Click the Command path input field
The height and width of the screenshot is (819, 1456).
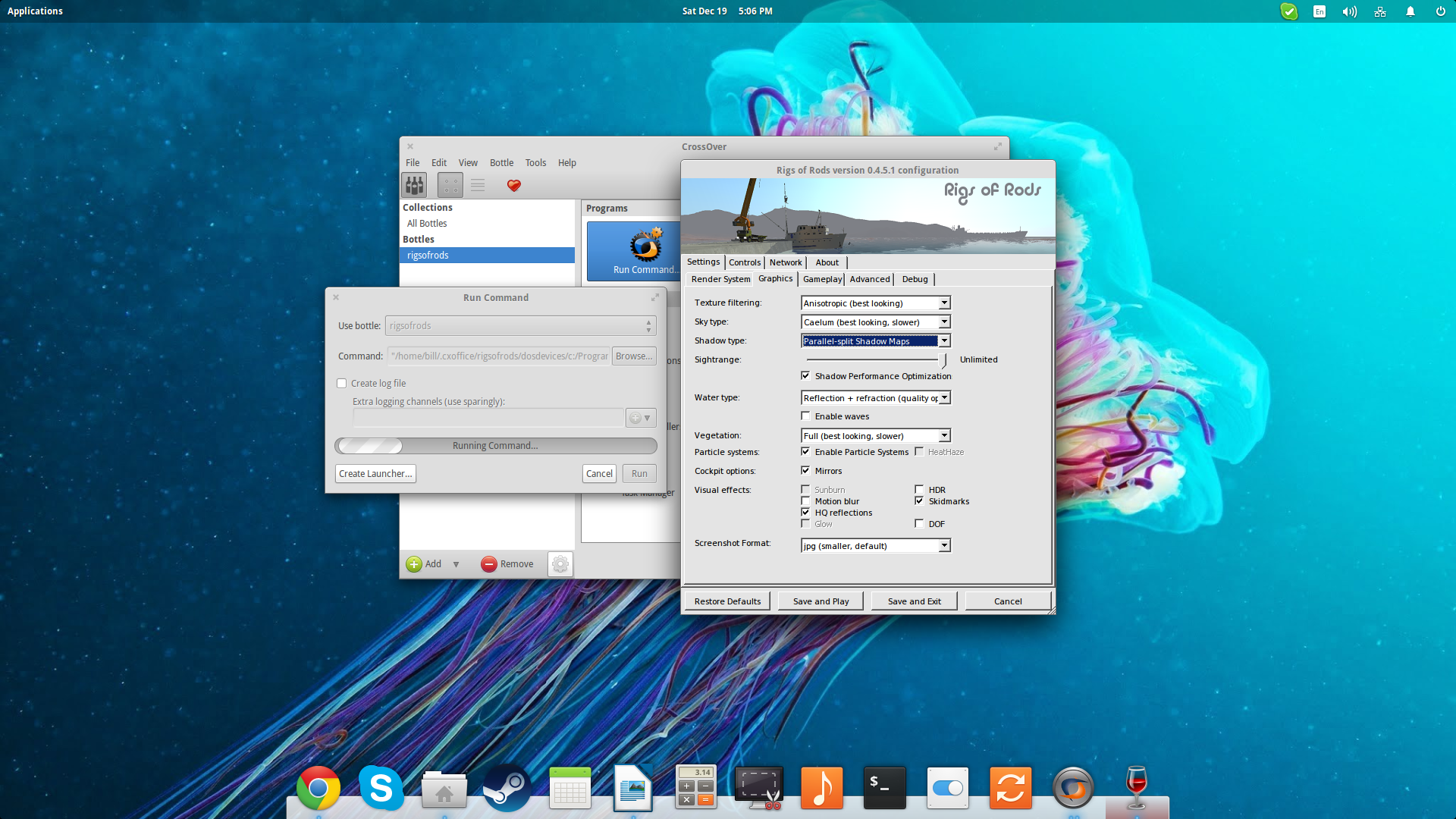click(499, 356)
